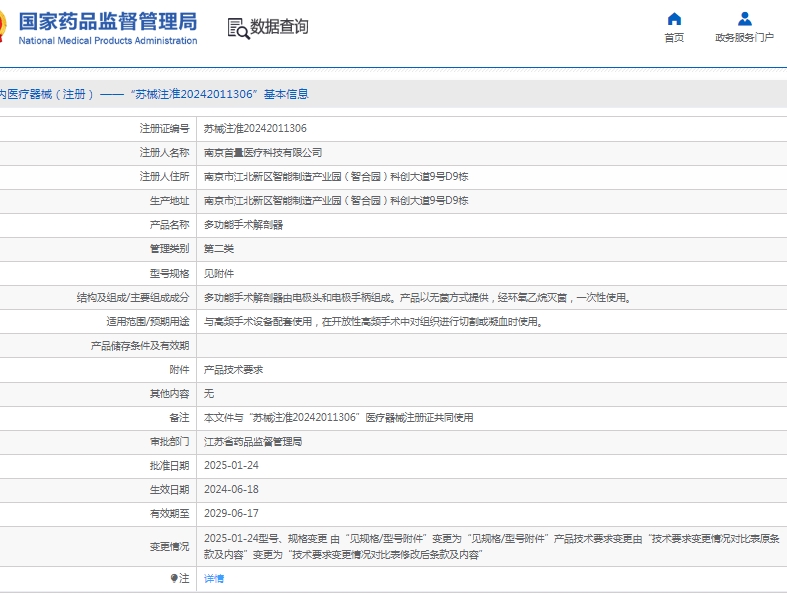Click 国家药品监督管理局 site title
The height and width of the screenshot is (600, 787).
(x=108, y=22)
